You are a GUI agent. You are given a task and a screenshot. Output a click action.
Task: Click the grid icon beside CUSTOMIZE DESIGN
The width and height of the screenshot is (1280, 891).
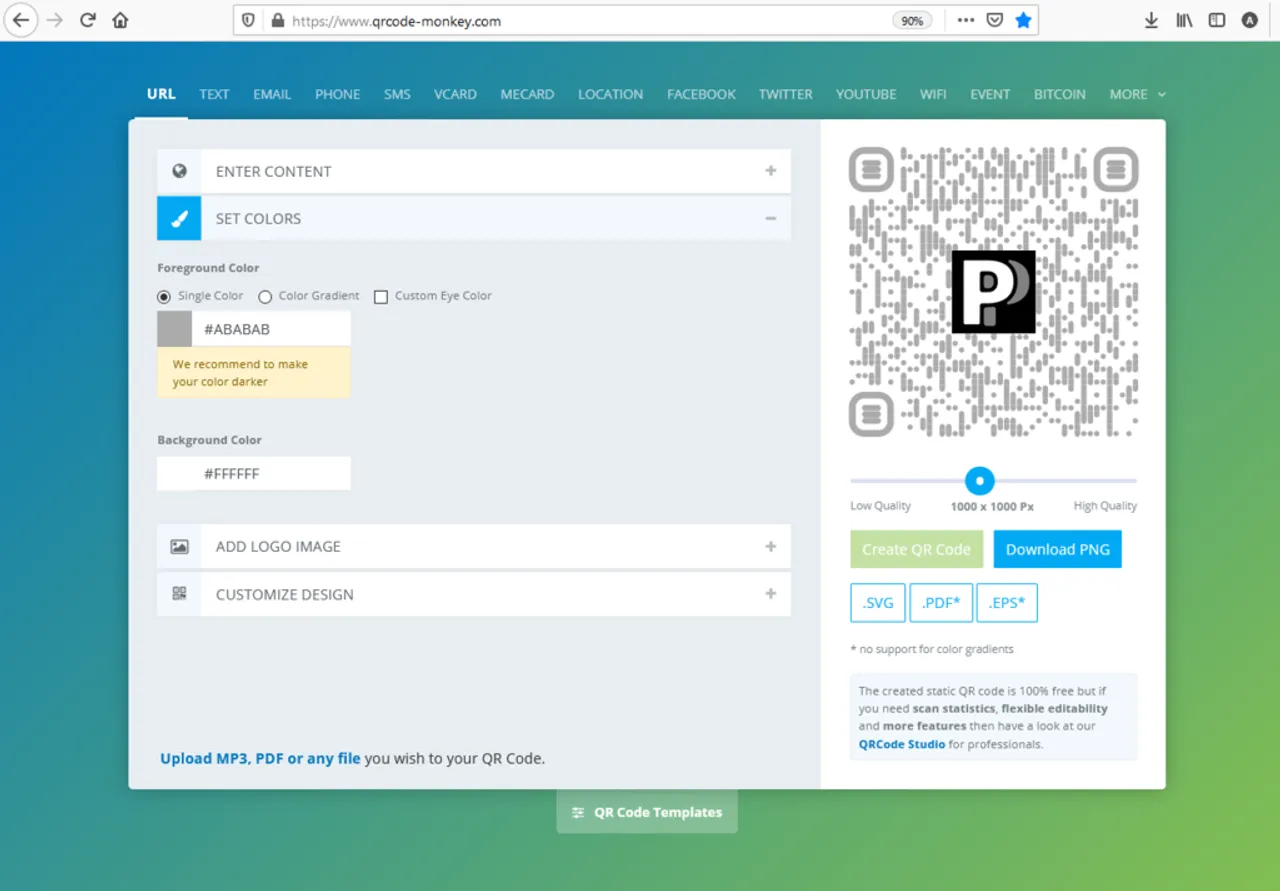click(179, 593)
